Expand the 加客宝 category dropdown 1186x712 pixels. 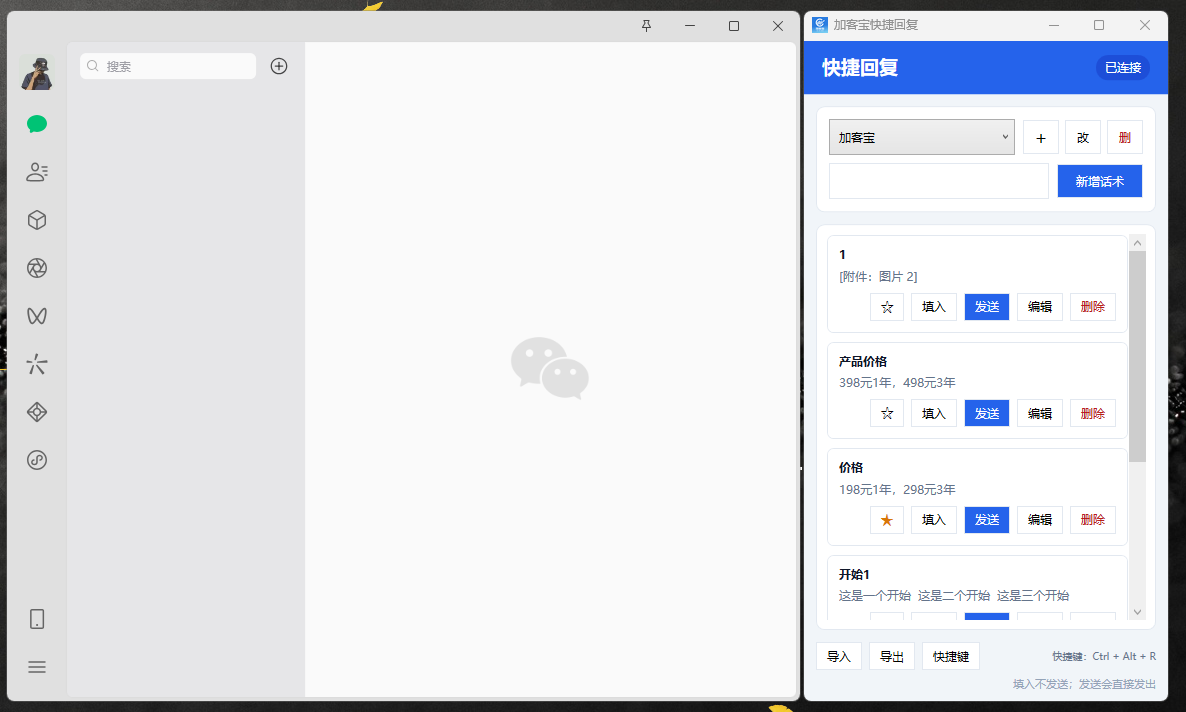tap(921, 137)
